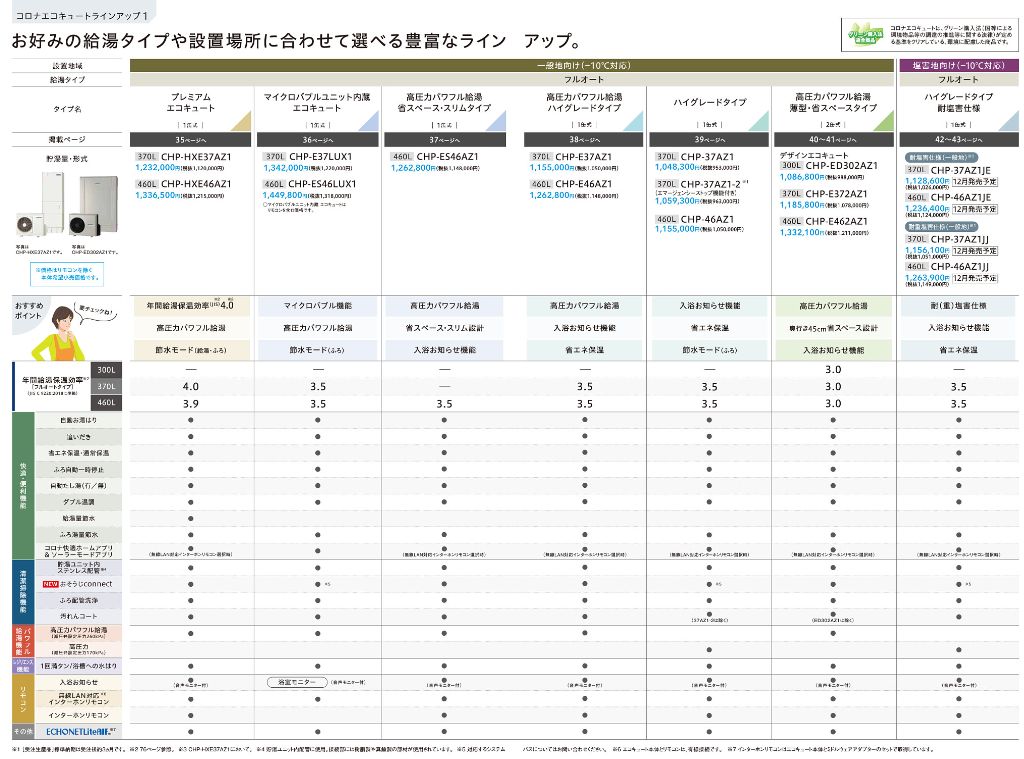1024x759 pixels.
Task: Select model CHP-ES46AZ1
Action: coord(447,157)
